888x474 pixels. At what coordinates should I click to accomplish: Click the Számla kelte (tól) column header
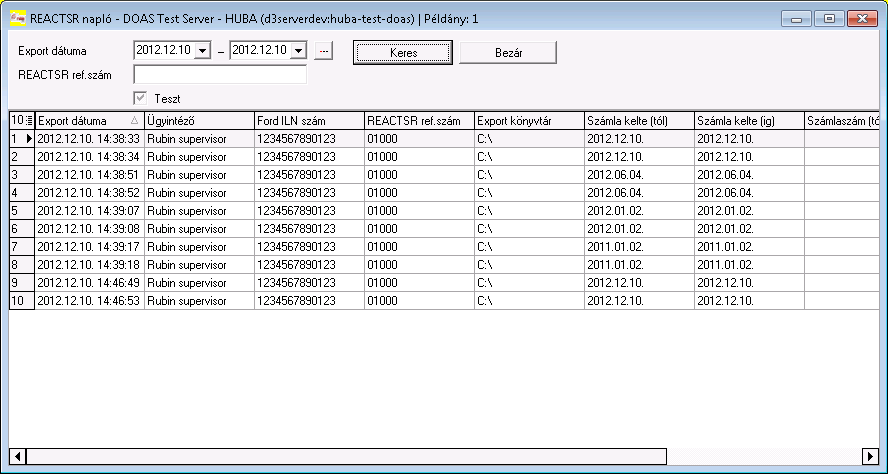click(x=639, y=121)
